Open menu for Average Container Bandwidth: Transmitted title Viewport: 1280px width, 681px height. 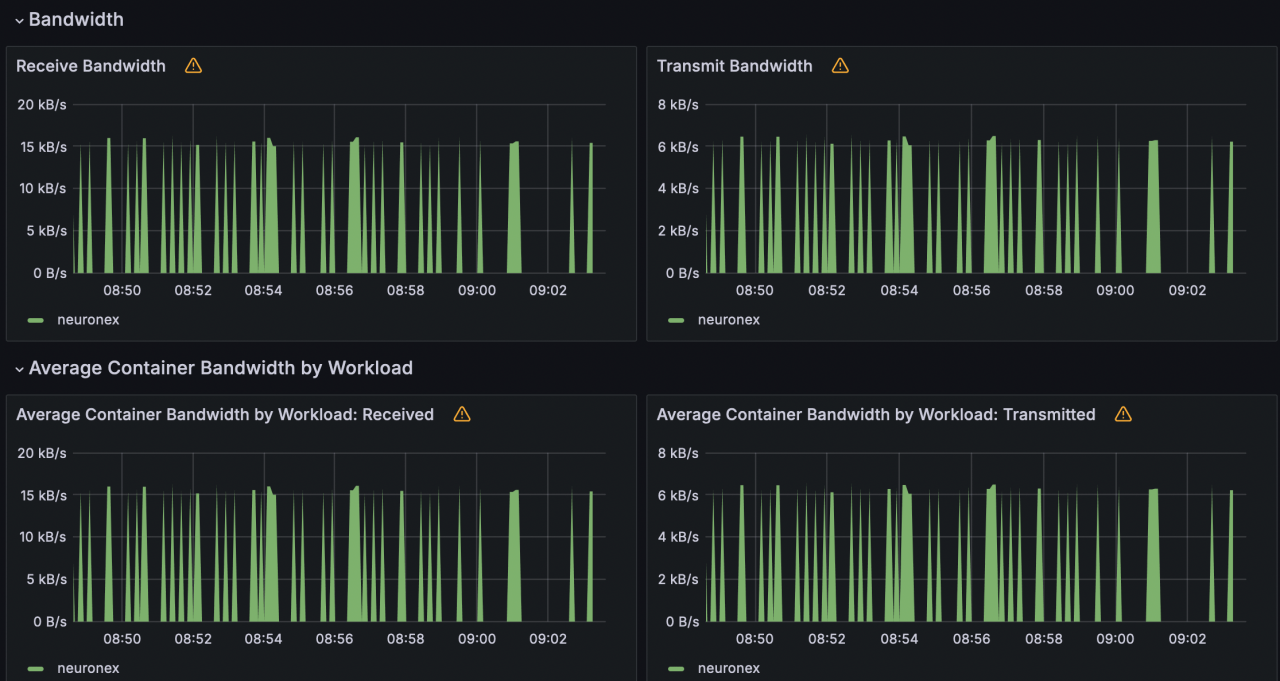click(875, 414)
